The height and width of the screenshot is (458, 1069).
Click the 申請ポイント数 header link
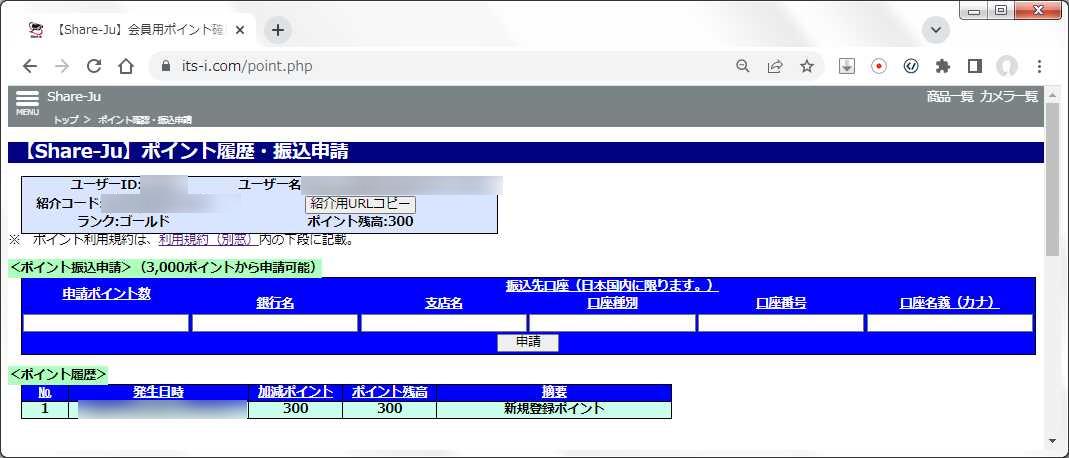(x=106, y=294)
